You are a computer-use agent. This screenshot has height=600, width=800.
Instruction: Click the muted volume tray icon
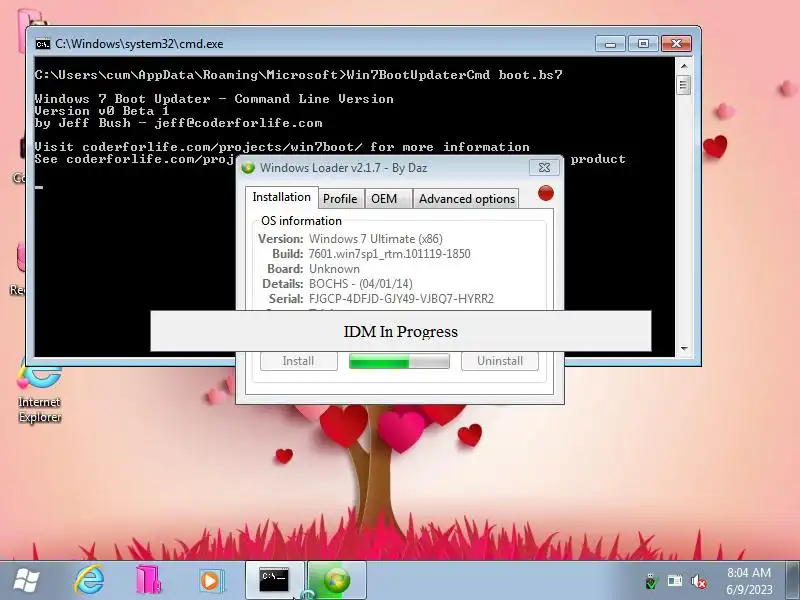(698, 581)
